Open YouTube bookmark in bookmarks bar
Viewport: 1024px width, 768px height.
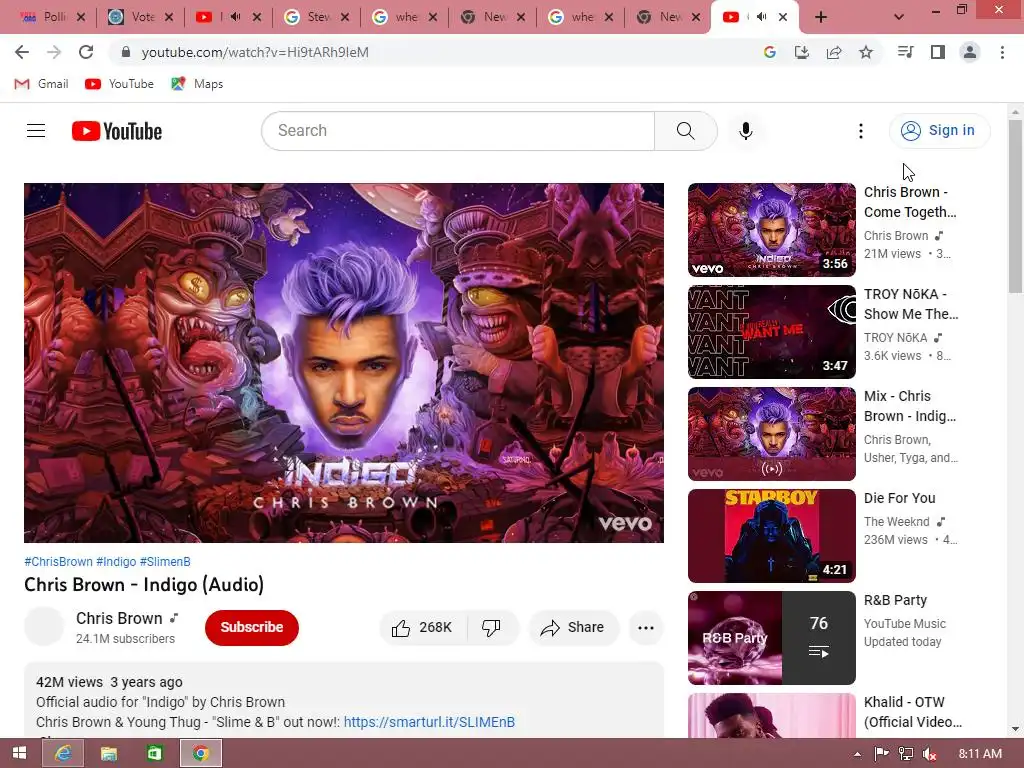click(x=120, y=84)
